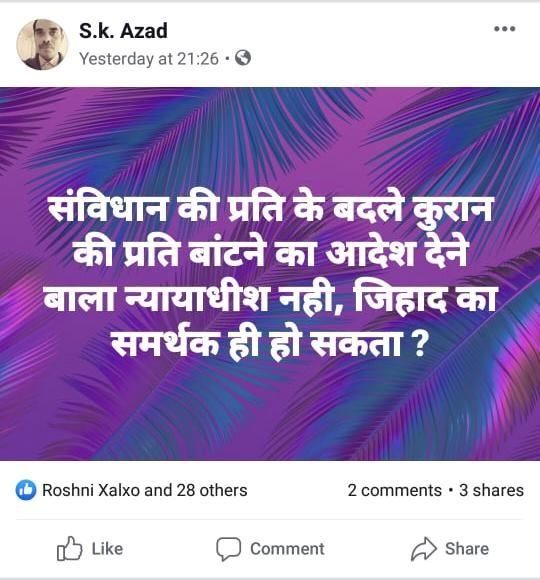Viewport: 540px width, 580px height.
Task: Click the Comment speech bubble icon
Action: (x=229, y=549)
